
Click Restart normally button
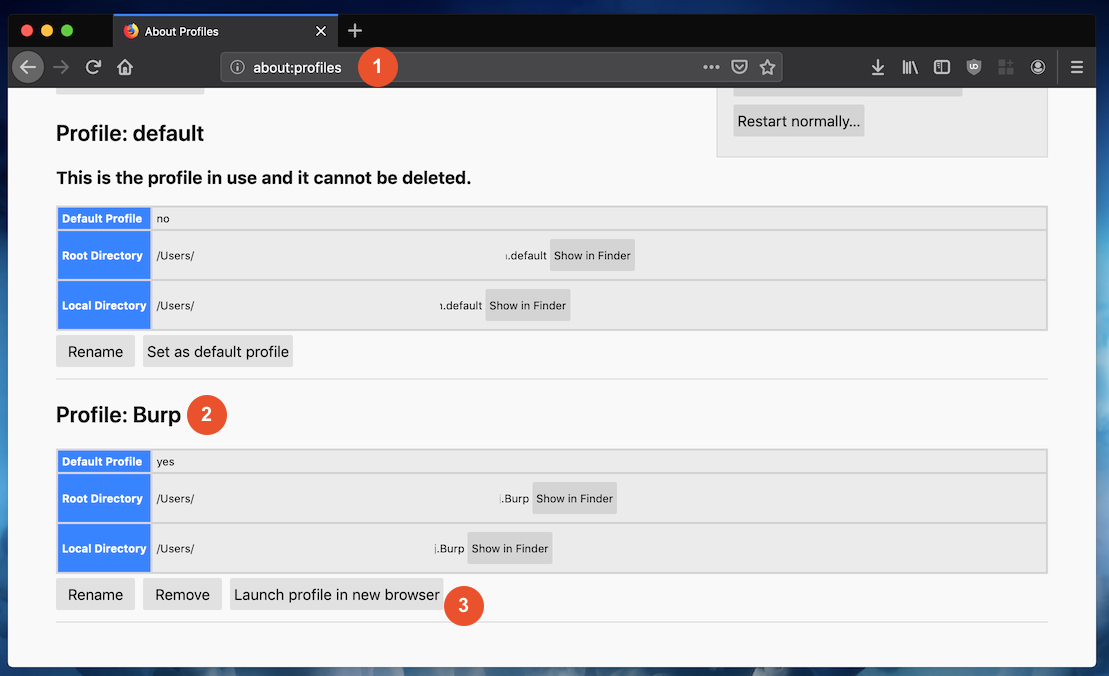tap(799, 121)
